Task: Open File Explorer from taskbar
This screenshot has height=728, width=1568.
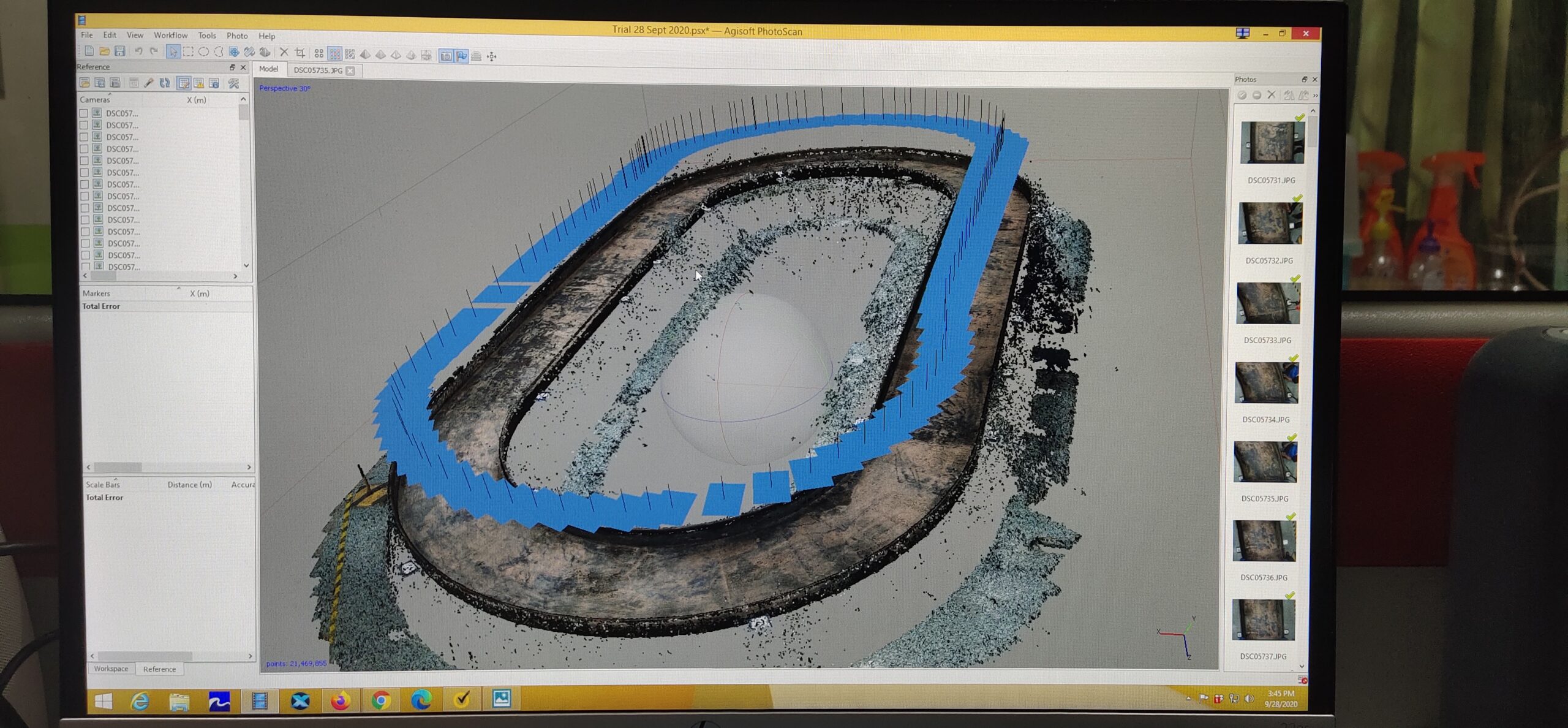Action: click(x=179, y=701)
